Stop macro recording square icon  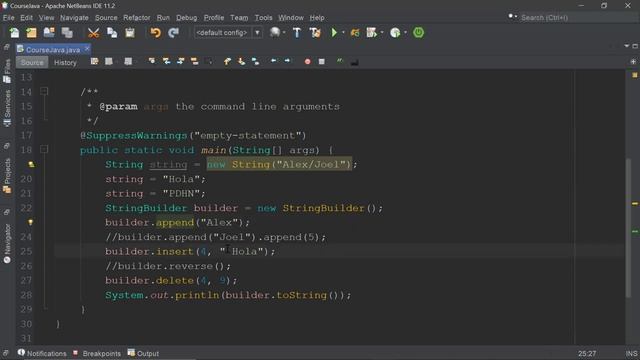[x=322, y=61]
